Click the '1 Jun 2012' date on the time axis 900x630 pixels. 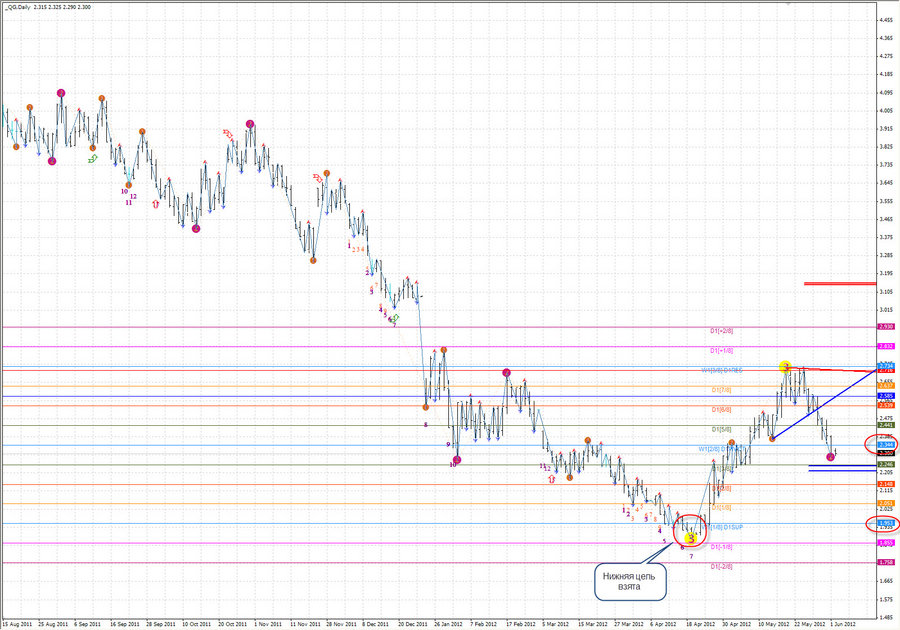pyautogui.click(x=843, y=623)
